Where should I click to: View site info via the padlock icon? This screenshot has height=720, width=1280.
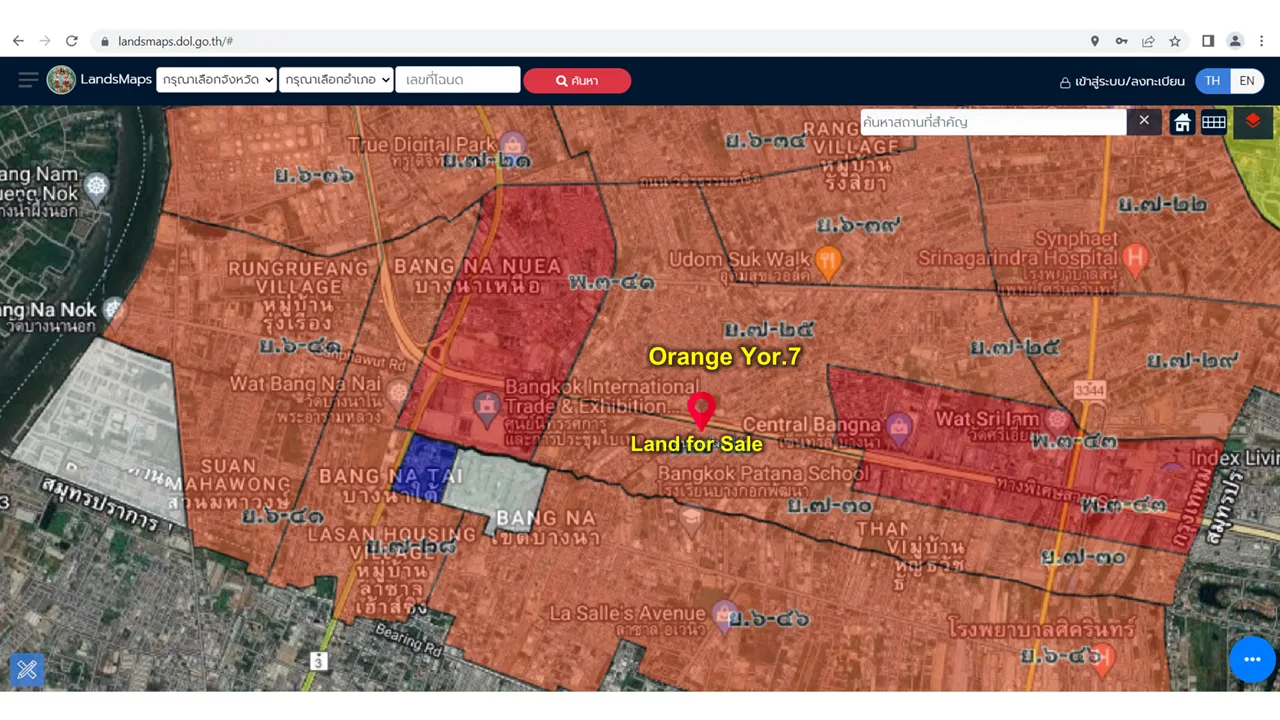point(104,41)
